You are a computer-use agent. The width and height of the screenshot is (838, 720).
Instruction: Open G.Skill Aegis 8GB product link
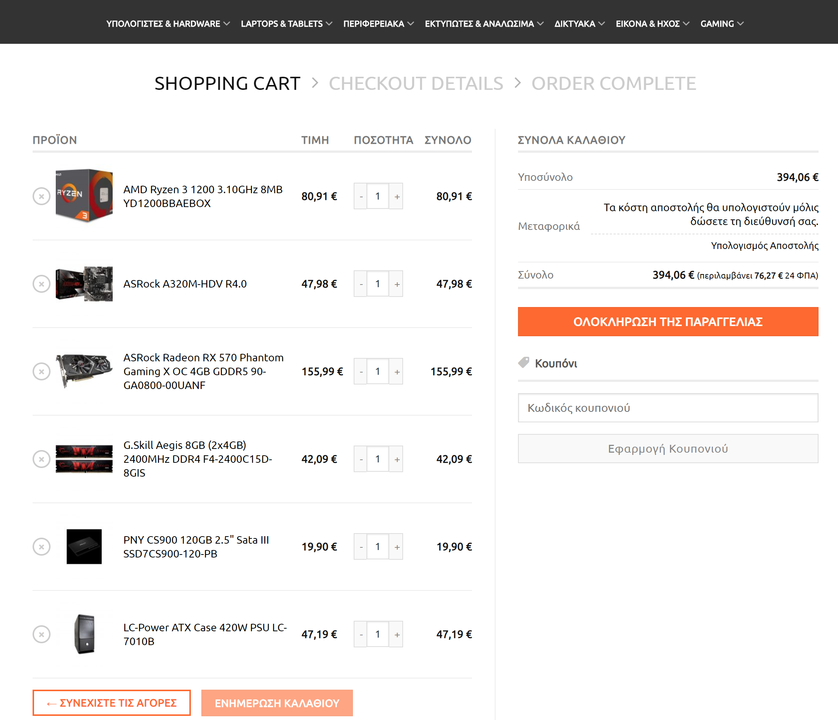(198, 459)
